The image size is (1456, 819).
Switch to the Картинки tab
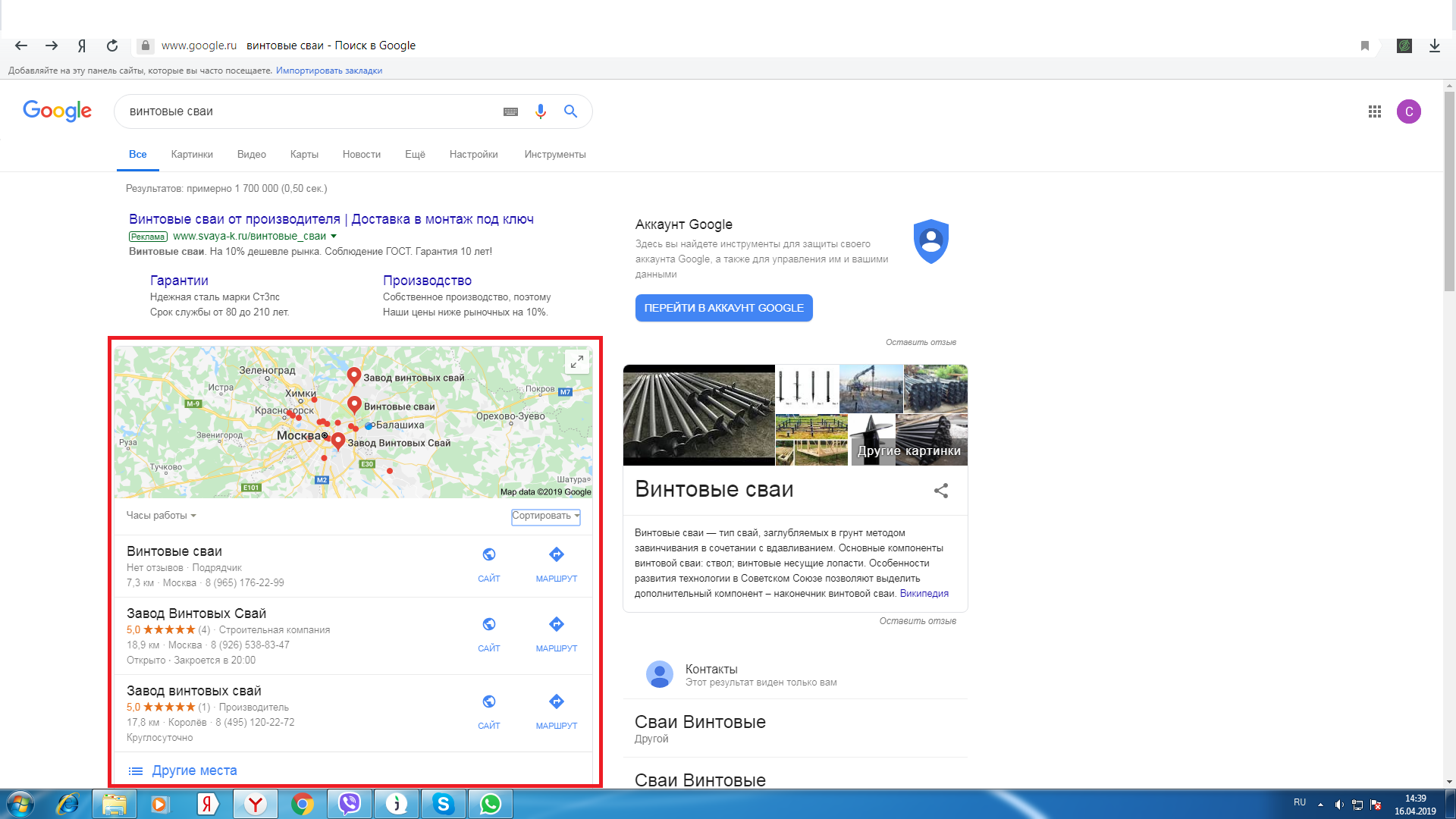point(192,154)
